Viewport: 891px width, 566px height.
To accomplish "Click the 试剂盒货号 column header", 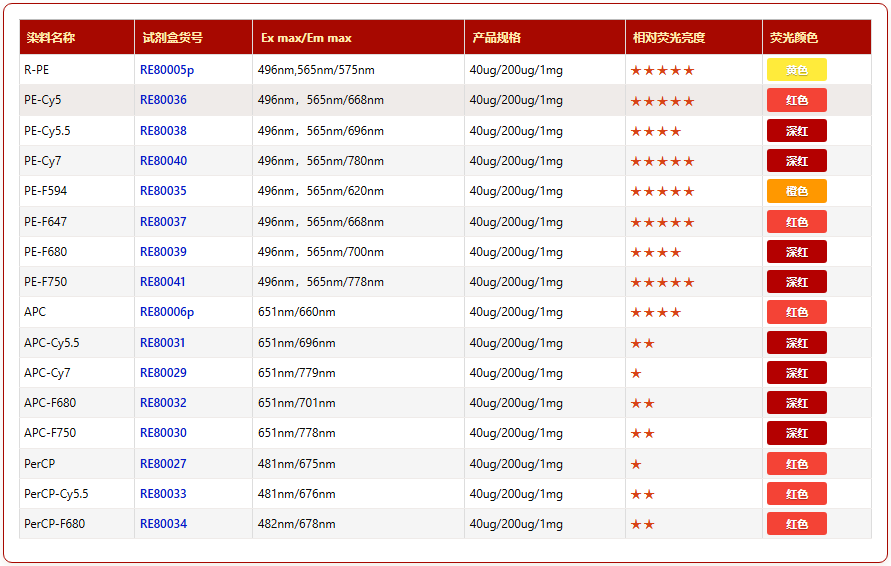I will coord(173,38).
